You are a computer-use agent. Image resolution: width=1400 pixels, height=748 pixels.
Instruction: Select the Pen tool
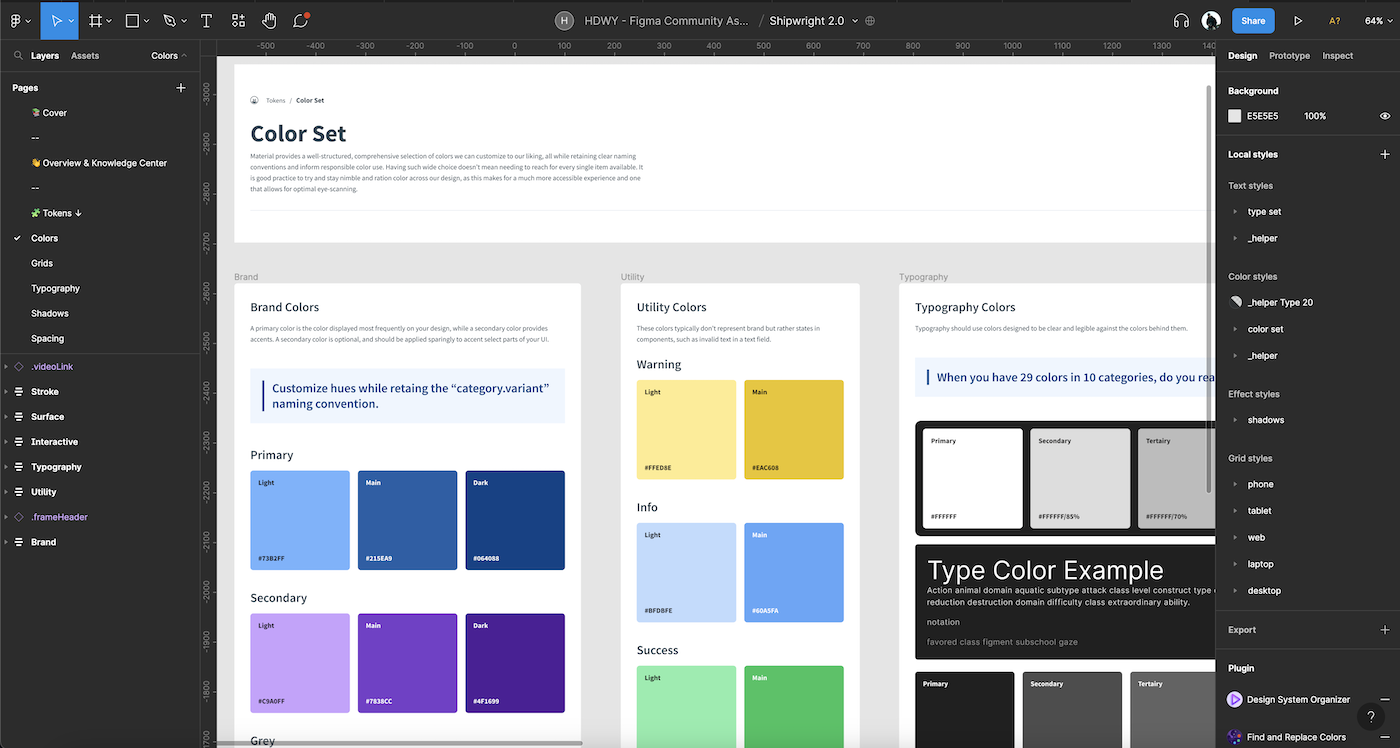(x=166, y=20)
